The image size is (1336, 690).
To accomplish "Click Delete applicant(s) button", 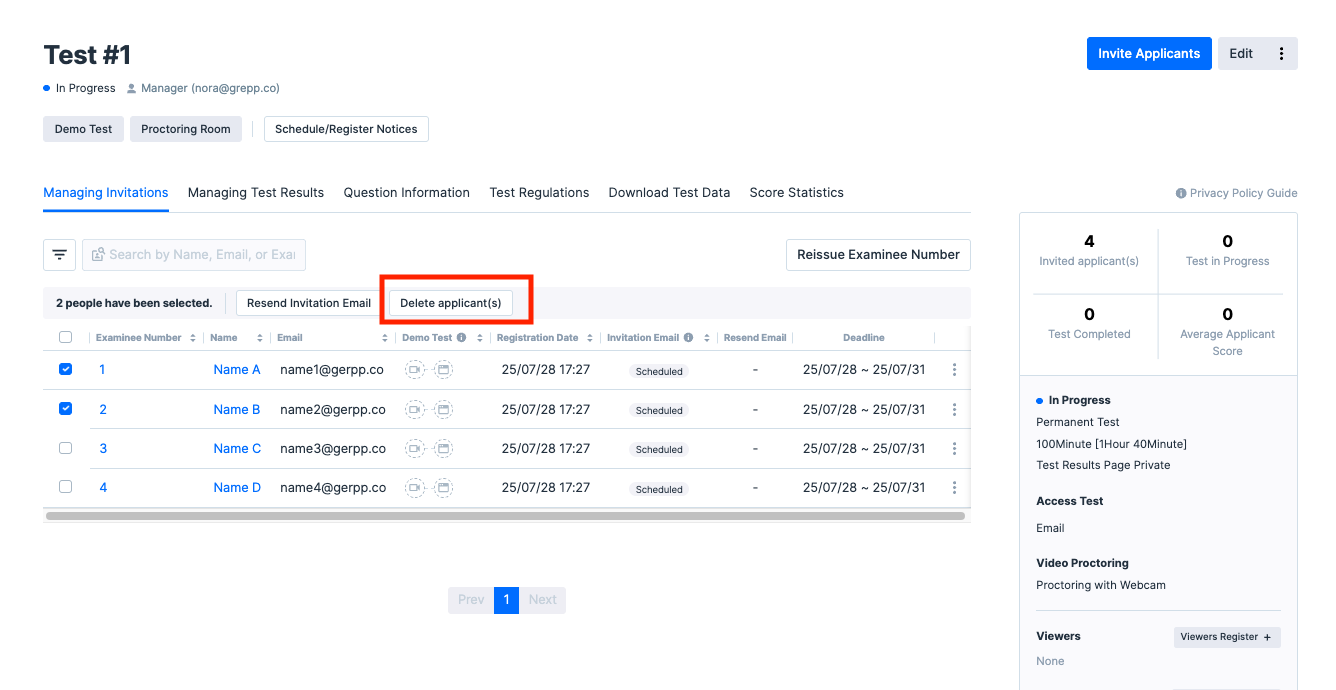I will coord(450,303).
